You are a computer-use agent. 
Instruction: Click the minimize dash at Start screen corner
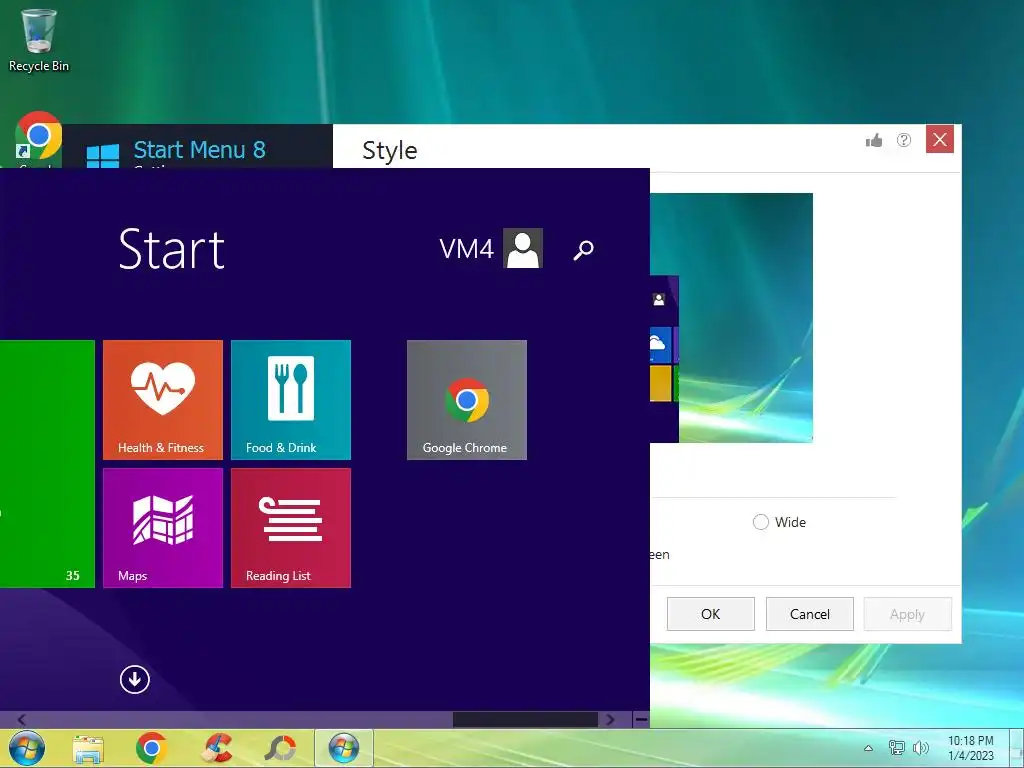coord(641,720)
